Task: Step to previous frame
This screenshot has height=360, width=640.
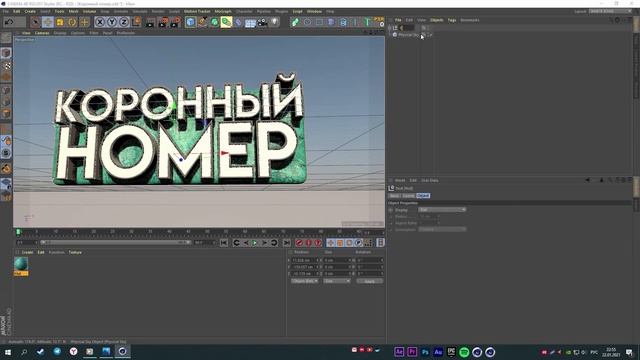Action: tap(246, 243)
